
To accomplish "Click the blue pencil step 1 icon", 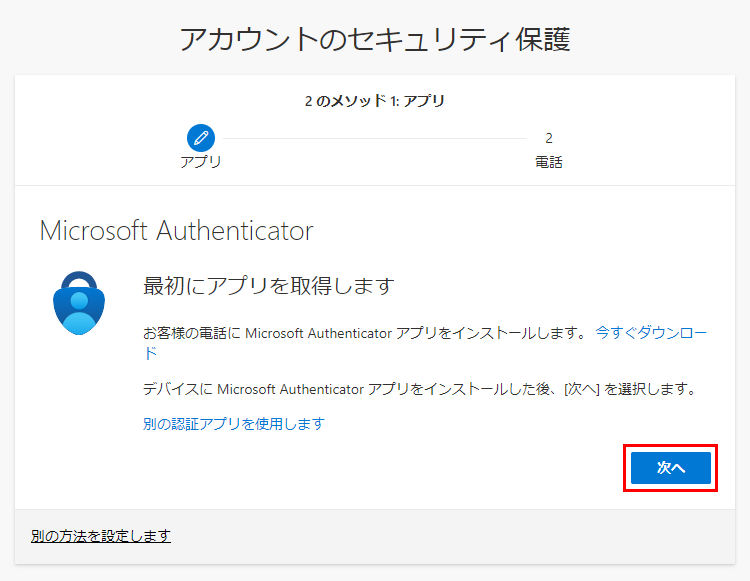I will (201, 138).
